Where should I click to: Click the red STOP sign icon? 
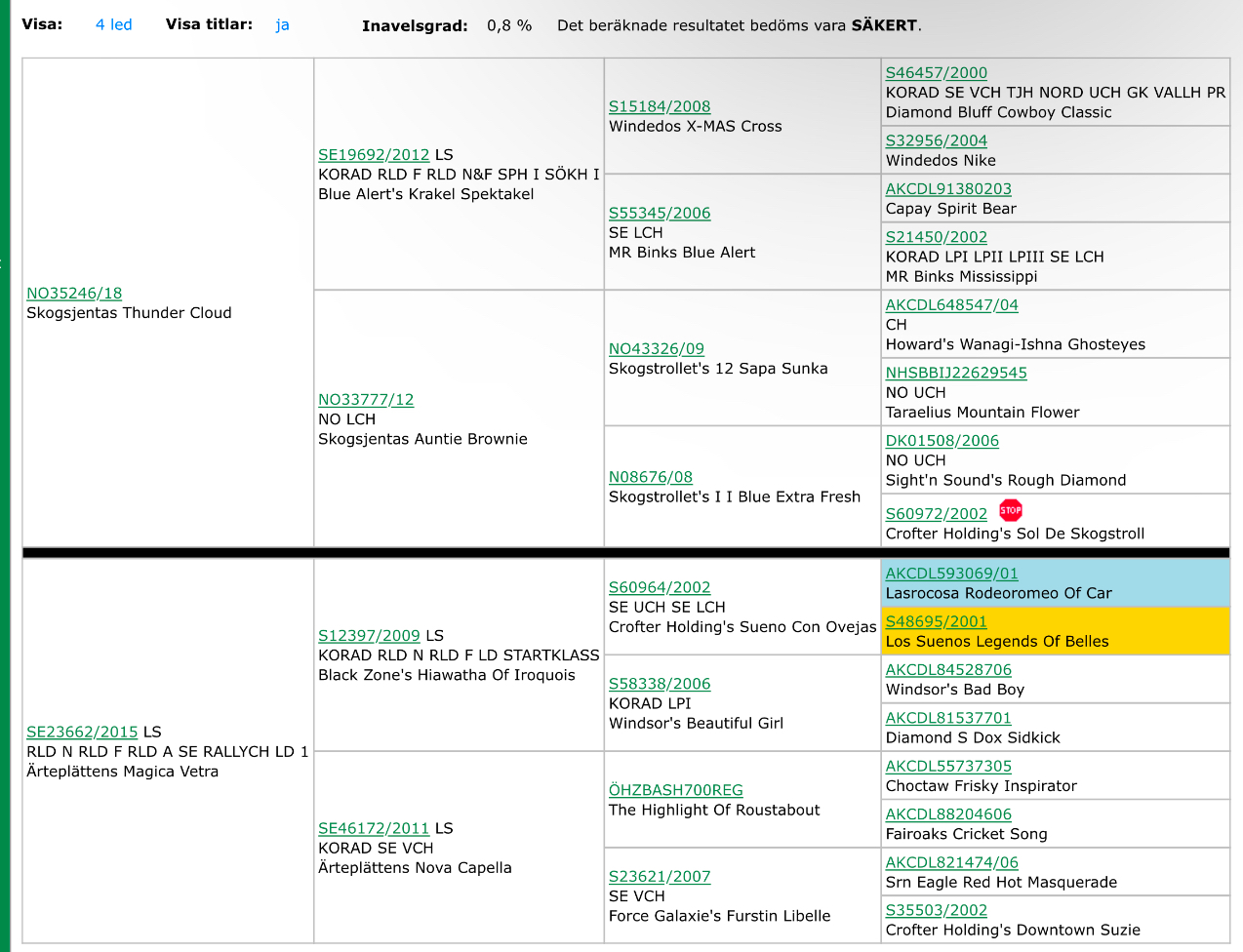click(1010, 510)
